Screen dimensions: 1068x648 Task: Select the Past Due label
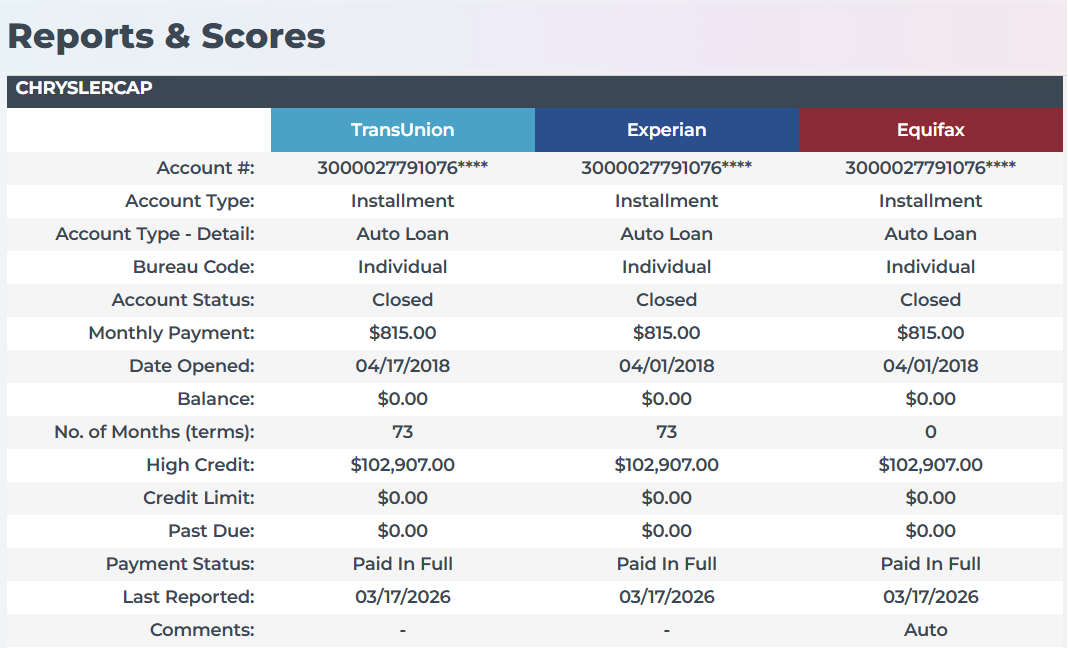pos(211,531)
